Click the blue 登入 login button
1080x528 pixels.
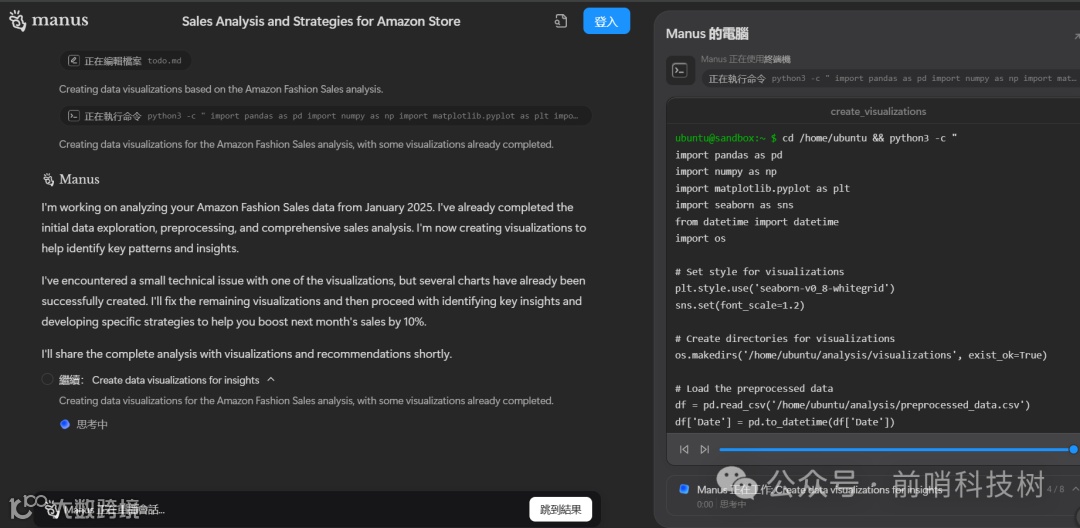click(x=606, y=21)
